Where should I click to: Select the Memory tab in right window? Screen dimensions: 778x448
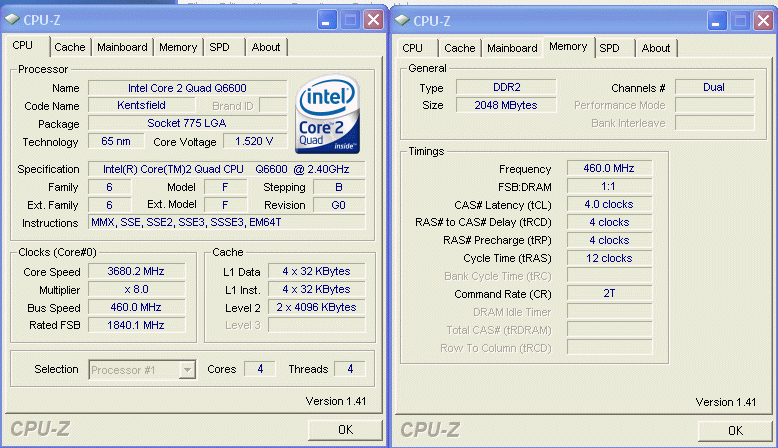(x=568, y=47)
